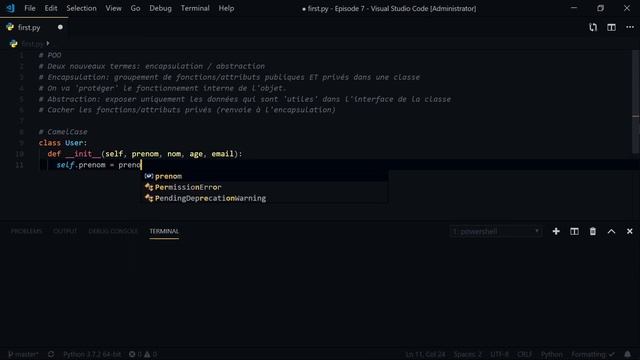Click the VS Code logo icon

coord(10,8)
